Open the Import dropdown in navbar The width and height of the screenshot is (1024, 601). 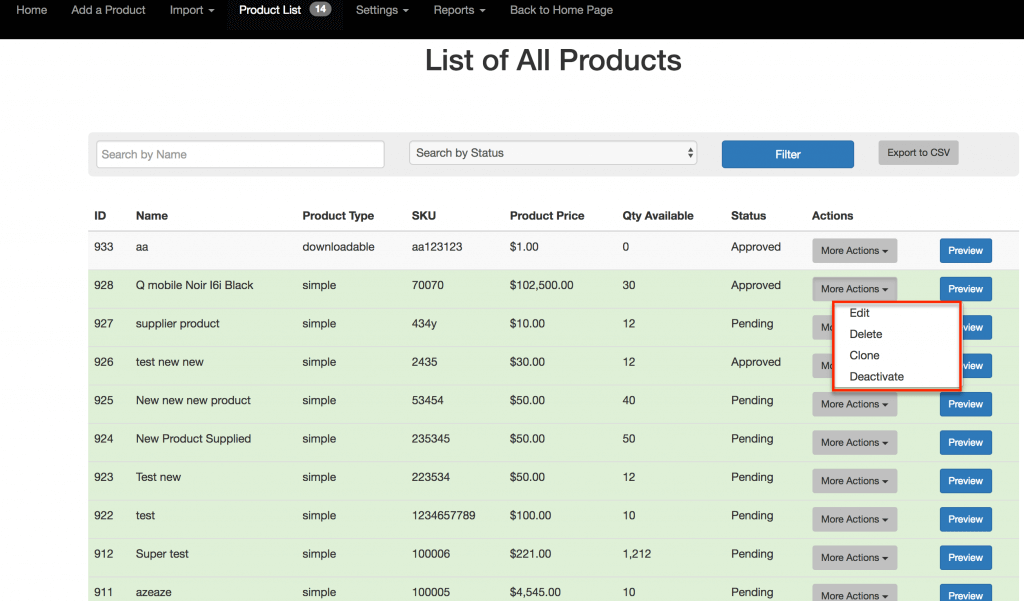[x=193, y=10]
